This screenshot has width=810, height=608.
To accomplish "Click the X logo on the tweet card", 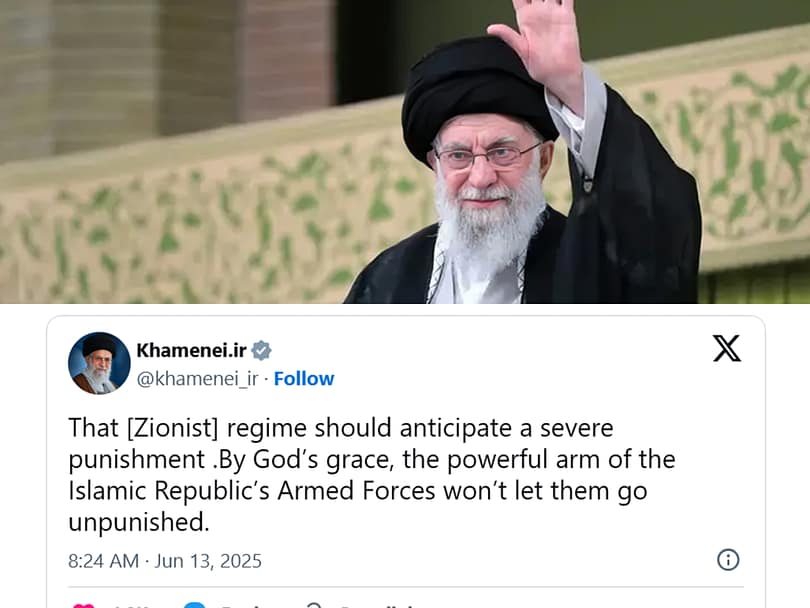I will (x=727, y=348).
